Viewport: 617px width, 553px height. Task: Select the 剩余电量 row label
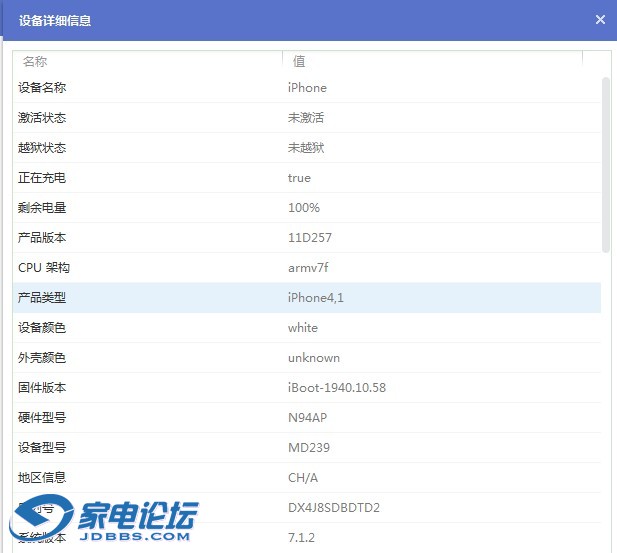(x=42, y=207)
